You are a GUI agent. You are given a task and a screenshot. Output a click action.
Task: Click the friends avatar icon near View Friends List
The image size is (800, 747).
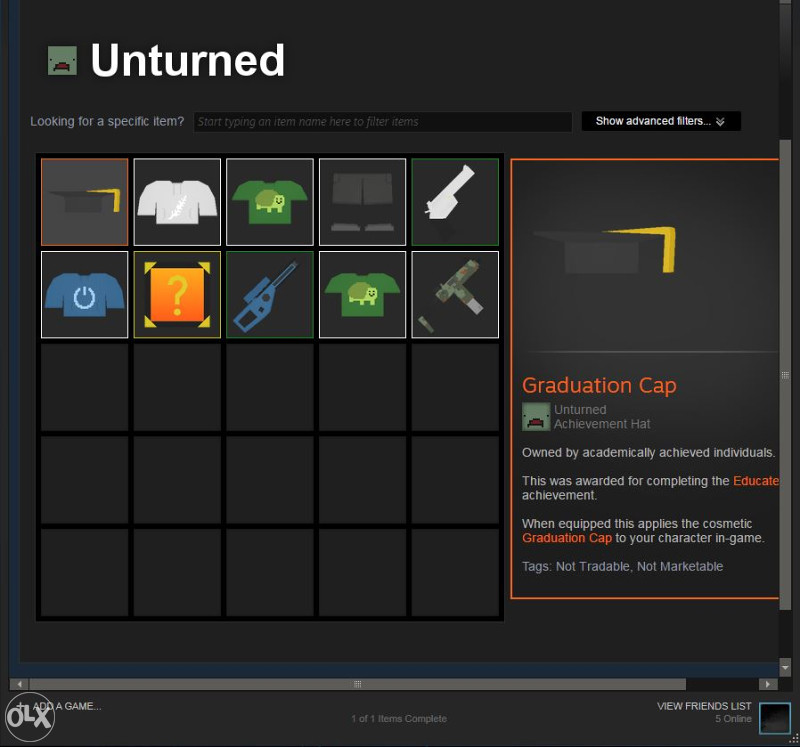[774, 718]
